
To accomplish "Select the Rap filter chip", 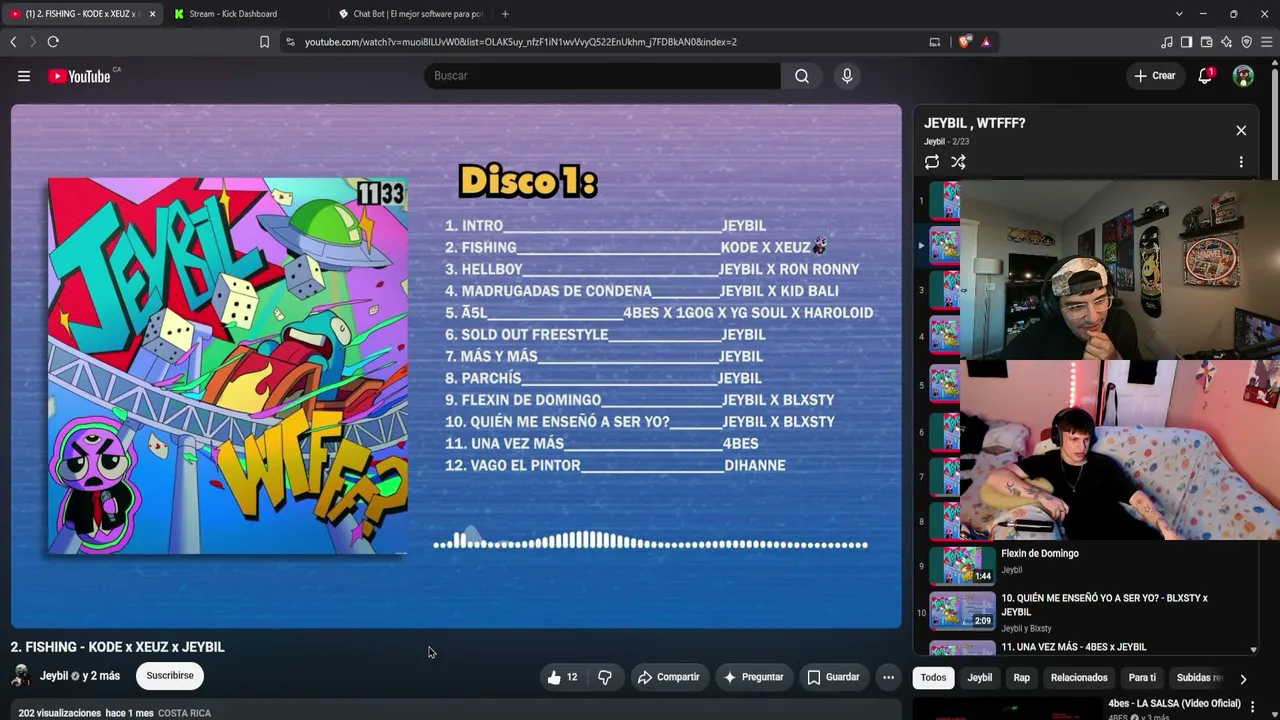I will 1021,678.
